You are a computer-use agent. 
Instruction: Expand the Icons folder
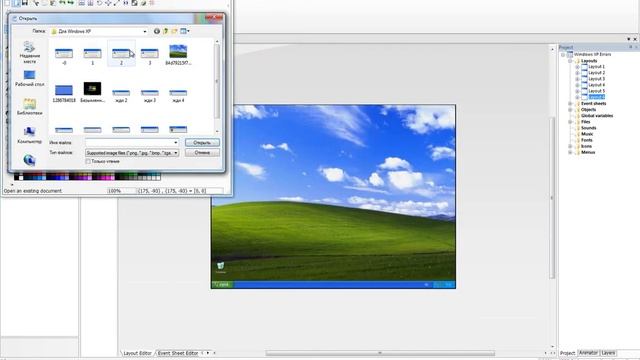570,146
